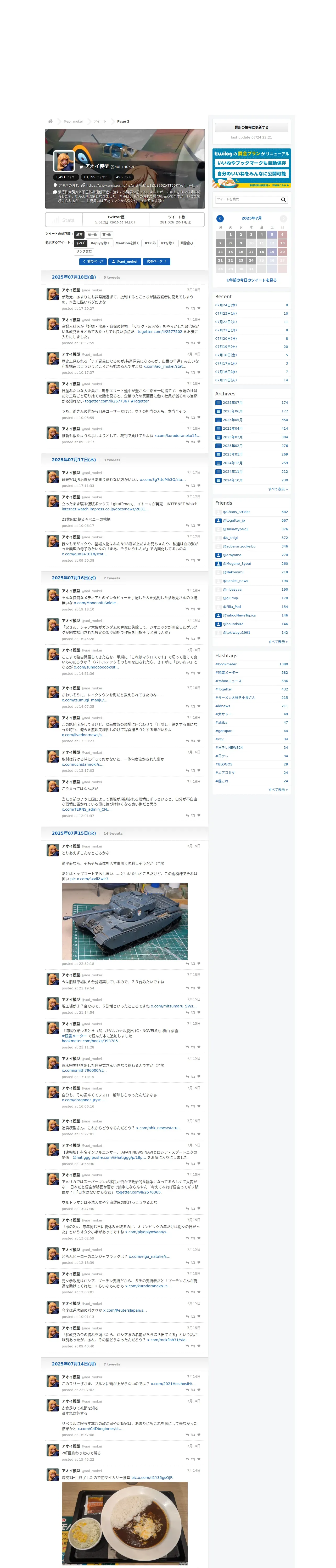336x1568 pixels.
Task: Open 1年前の今日のツイートを見る link
Action: [251, 280]
